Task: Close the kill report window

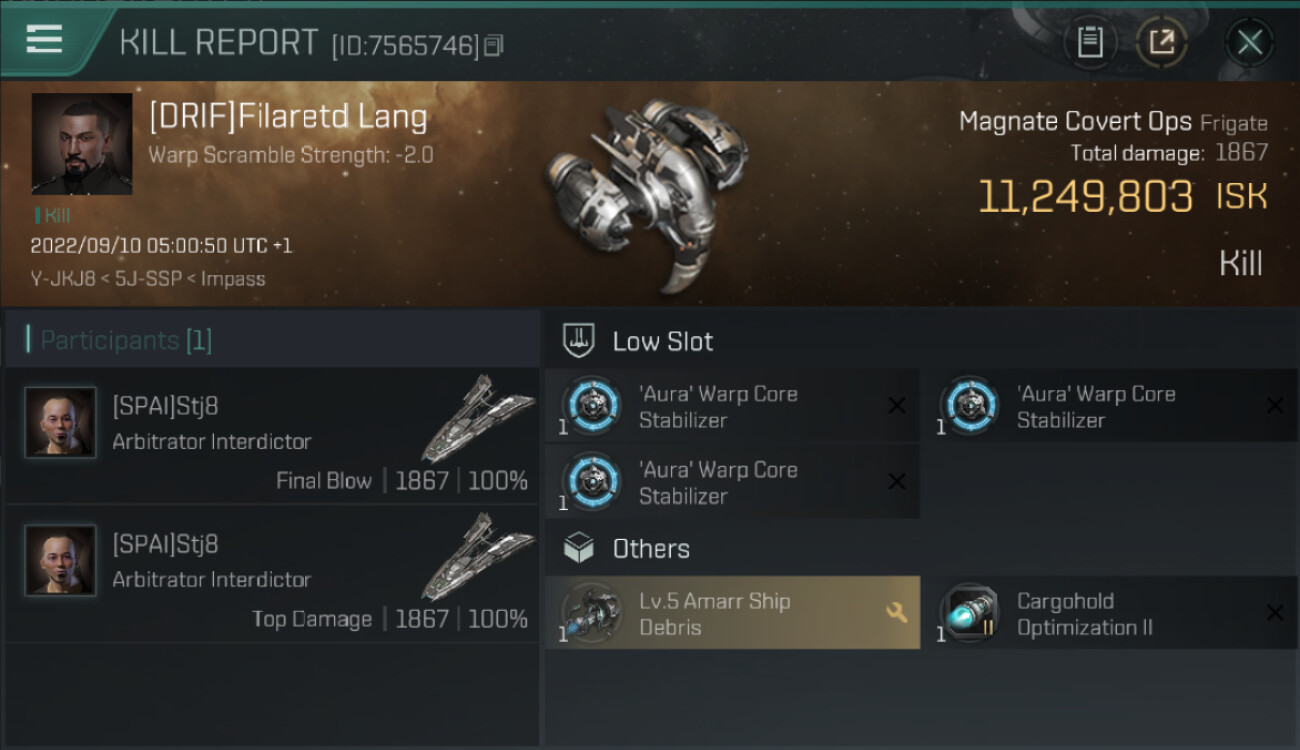Action: (x=1250, y=42)
